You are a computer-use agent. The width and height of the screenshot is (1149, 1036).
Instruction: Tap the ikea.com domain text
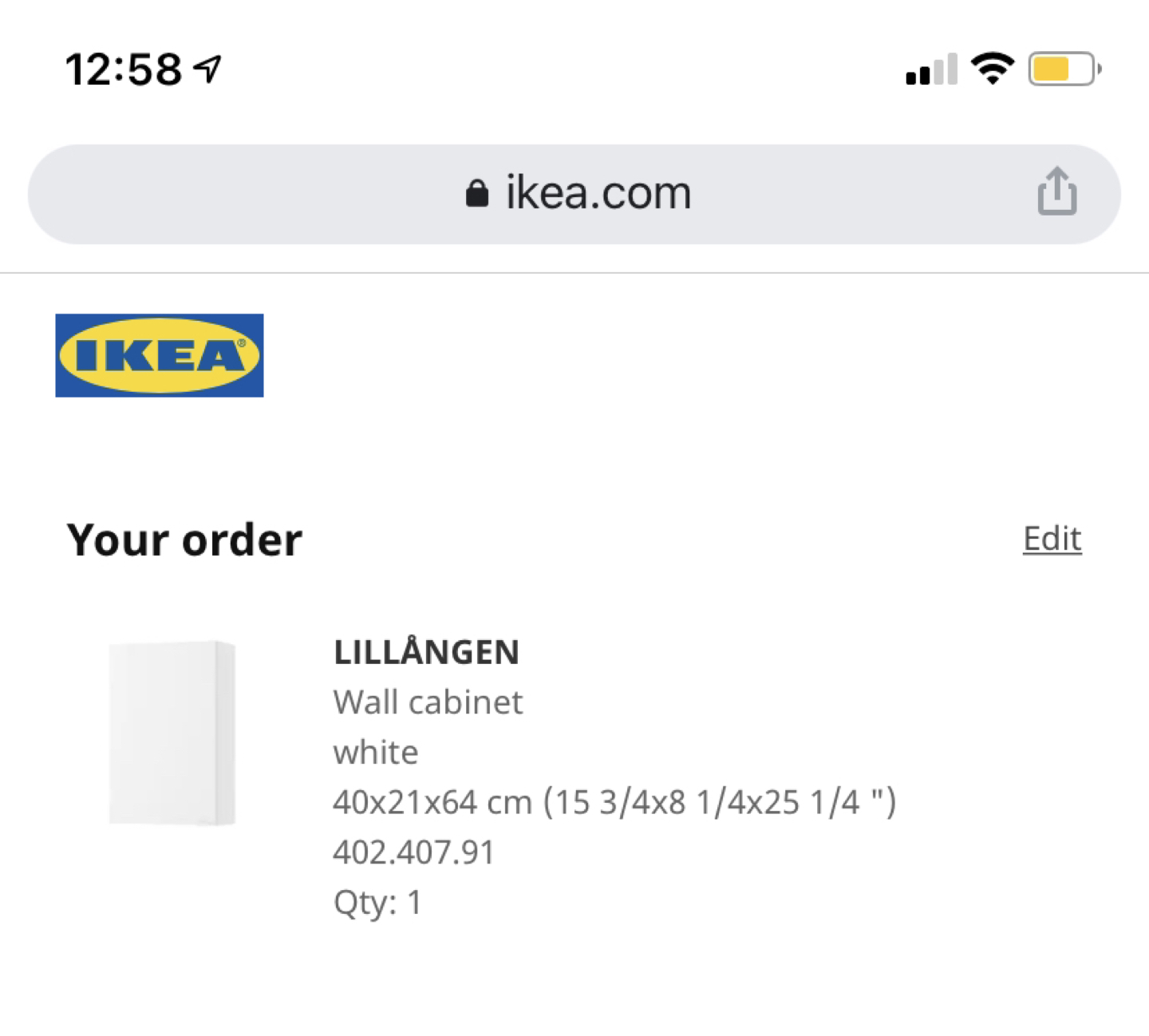coord(598,193)
